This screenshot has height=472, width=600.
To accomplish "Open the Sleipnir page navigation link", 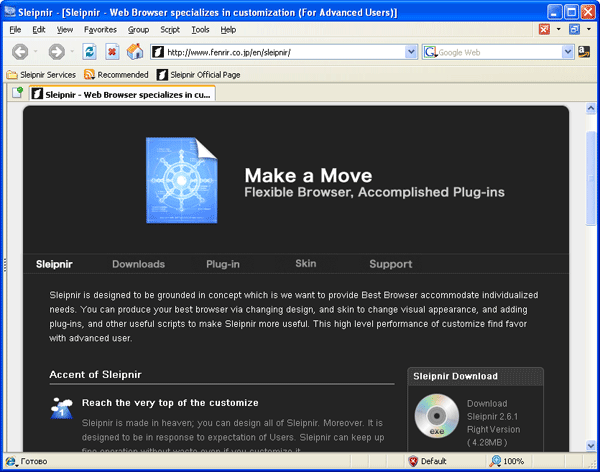I will pyautogui.click(x=54, y=264).
